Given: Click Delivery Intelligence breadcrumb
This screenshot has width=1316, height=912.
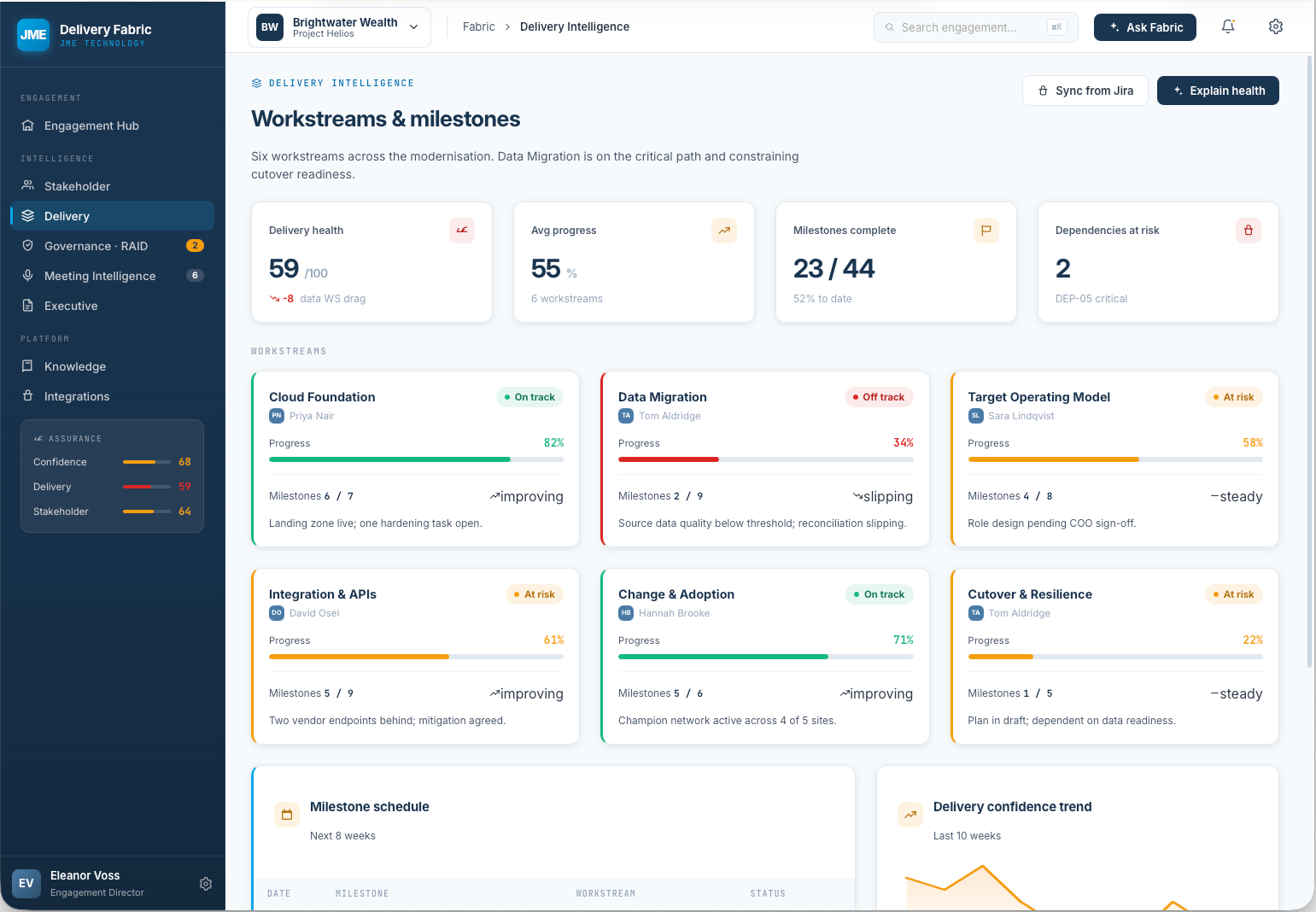Looking at the screenshot, I should click(x=575, y=27).
